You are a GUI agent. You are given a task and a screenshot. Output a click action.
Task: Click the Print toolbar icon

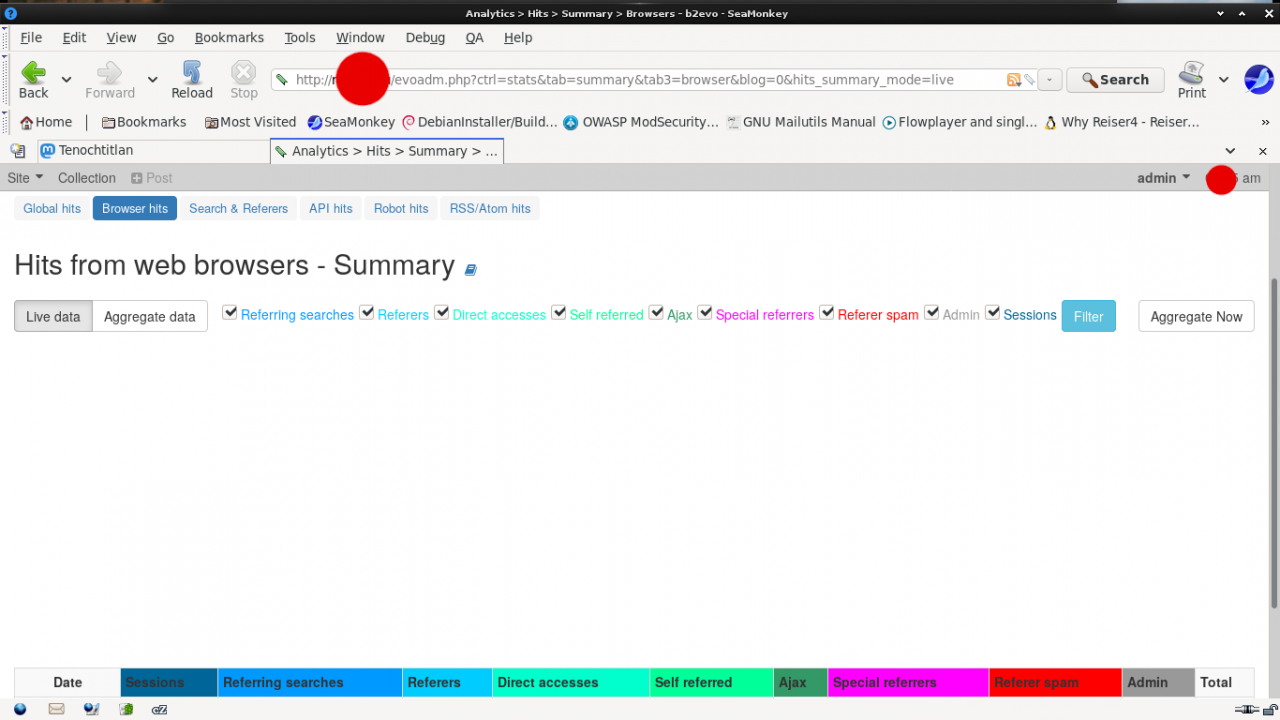1192,79
